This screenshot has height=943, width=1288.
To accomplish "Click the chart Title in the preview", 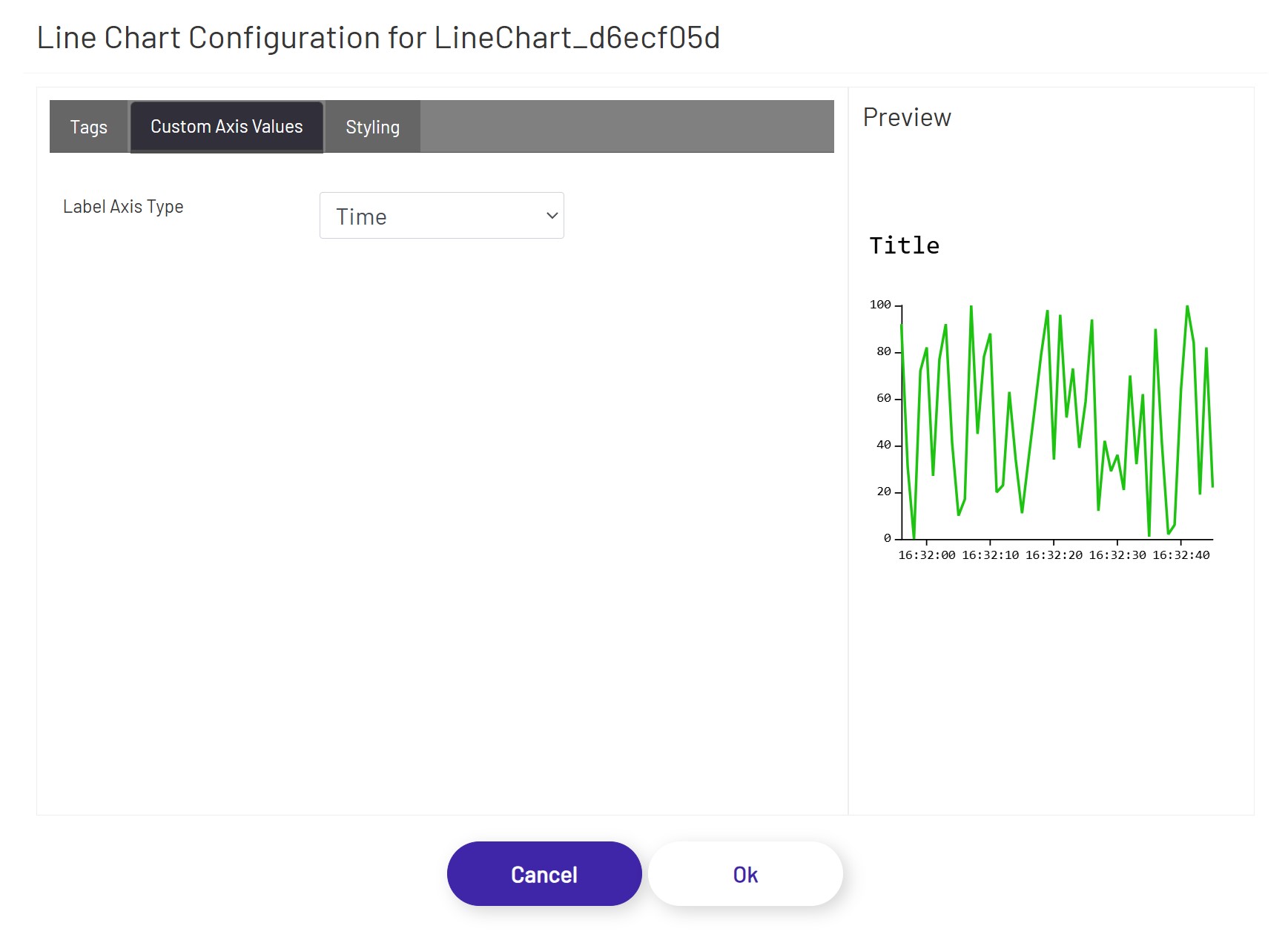I will point(904,245).
